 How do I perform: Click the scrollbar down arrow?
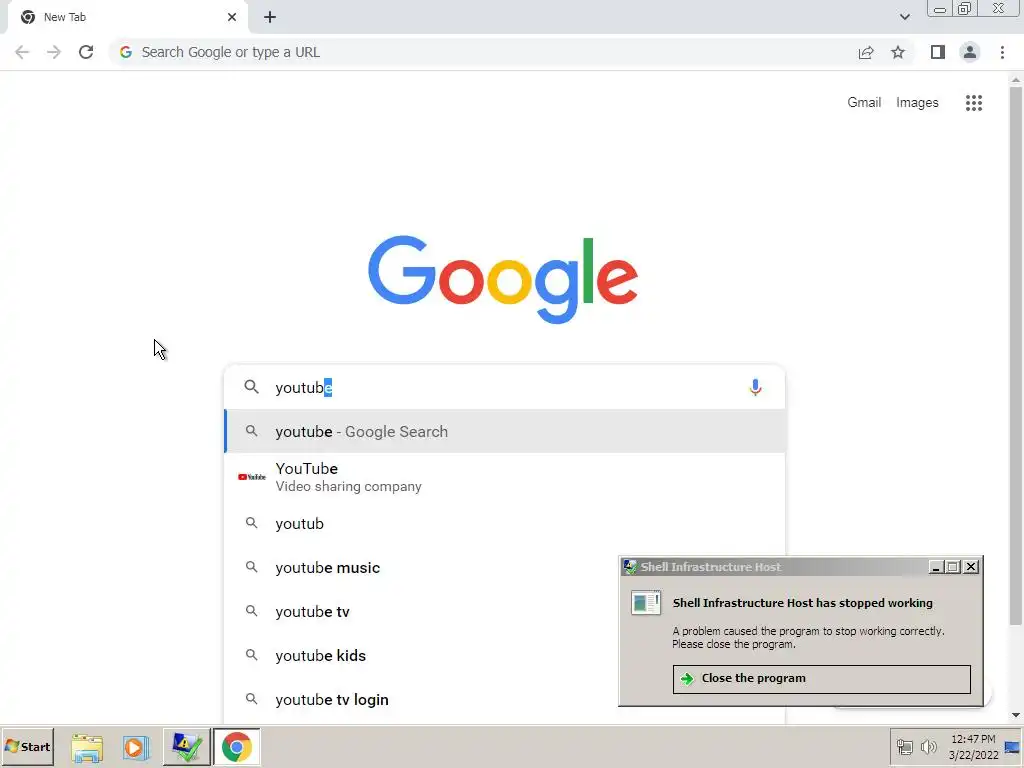(1016, 715)
